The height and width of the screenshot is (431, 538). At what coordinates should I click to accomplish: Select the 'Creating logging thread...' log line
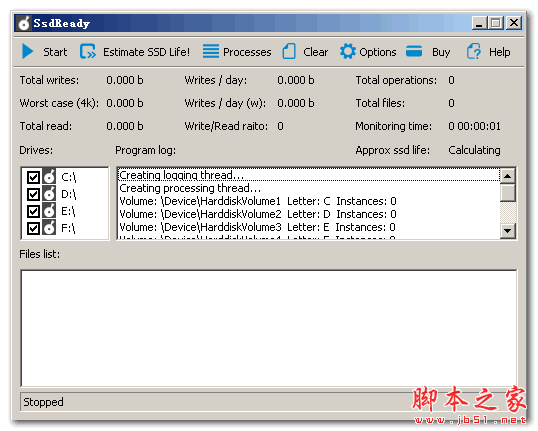(309, 175)
